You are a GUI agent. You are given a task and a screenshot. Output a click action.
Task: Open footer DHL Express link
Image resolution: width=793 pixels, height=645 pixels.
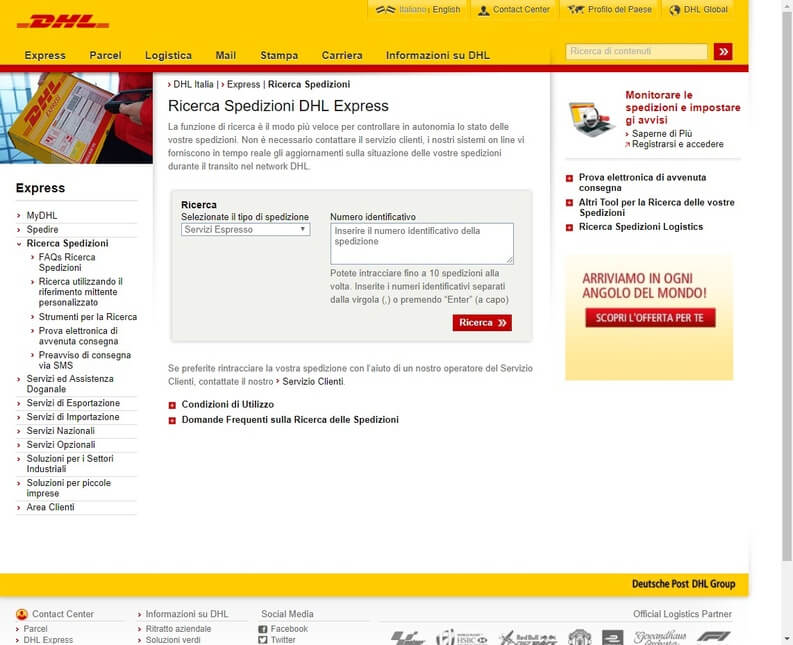[48, 640]
